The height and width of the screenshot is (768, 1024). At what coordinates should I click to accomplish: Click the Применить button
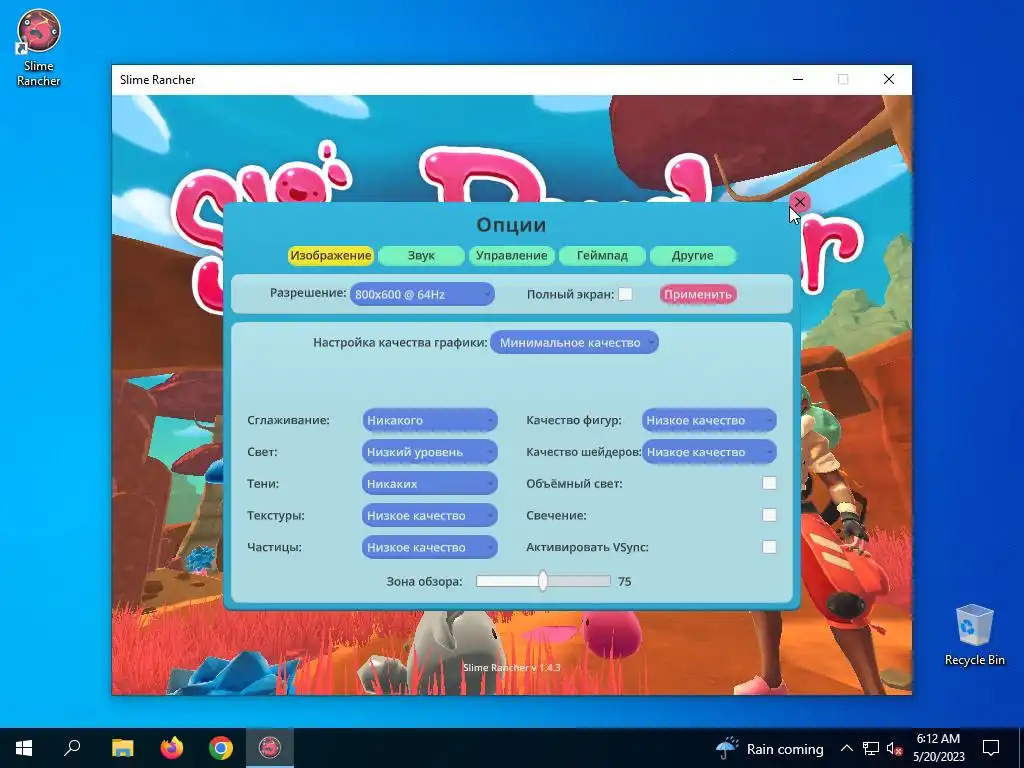[697, 294]
